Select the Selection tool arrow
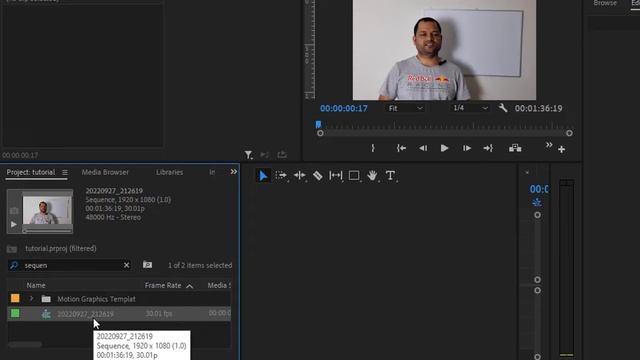 pos(263,176)
